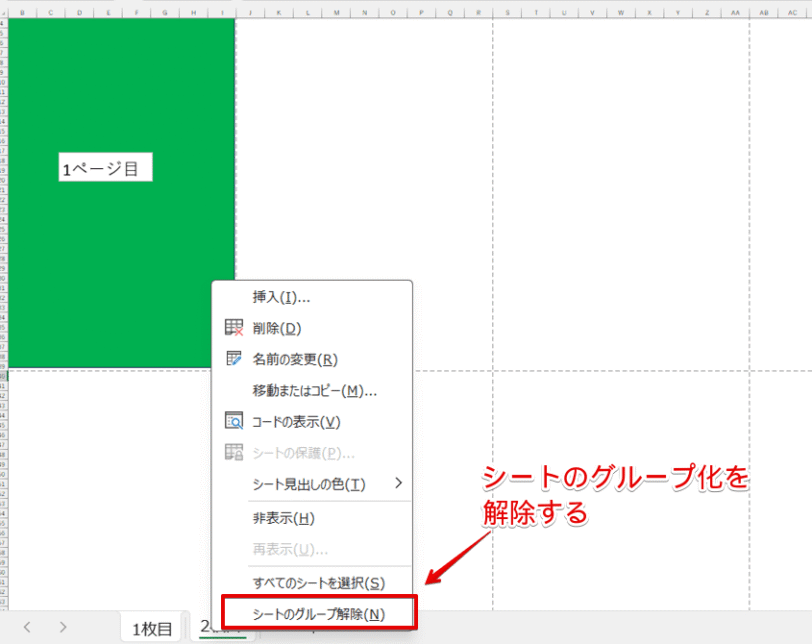This screenshot has height=644, width=812.
Task: Switch to the 1枚目 sheet tab
Action: click(x=150, y=628)
